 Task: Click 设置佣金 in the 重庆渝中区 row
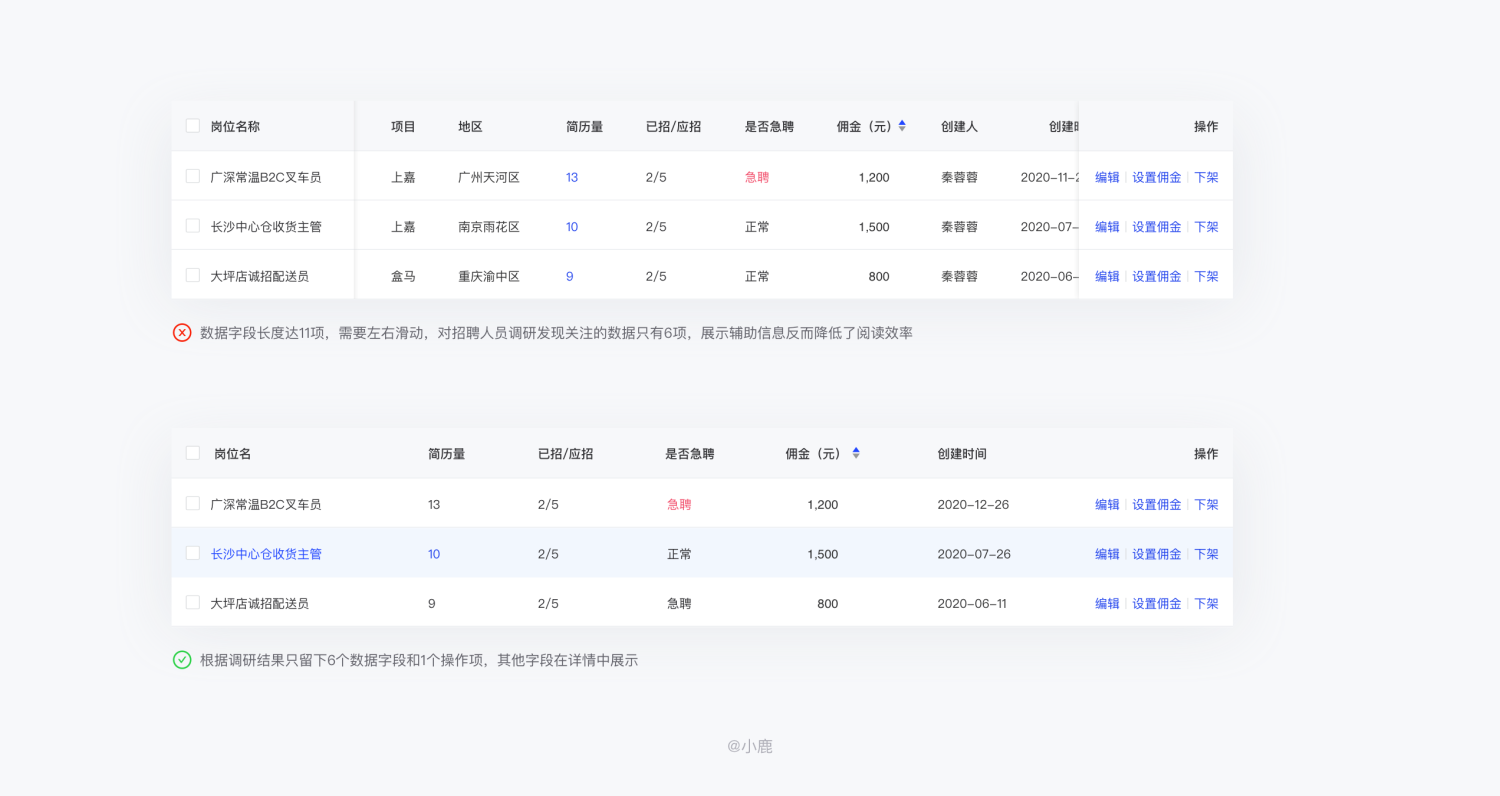[x=1157, y=276]
